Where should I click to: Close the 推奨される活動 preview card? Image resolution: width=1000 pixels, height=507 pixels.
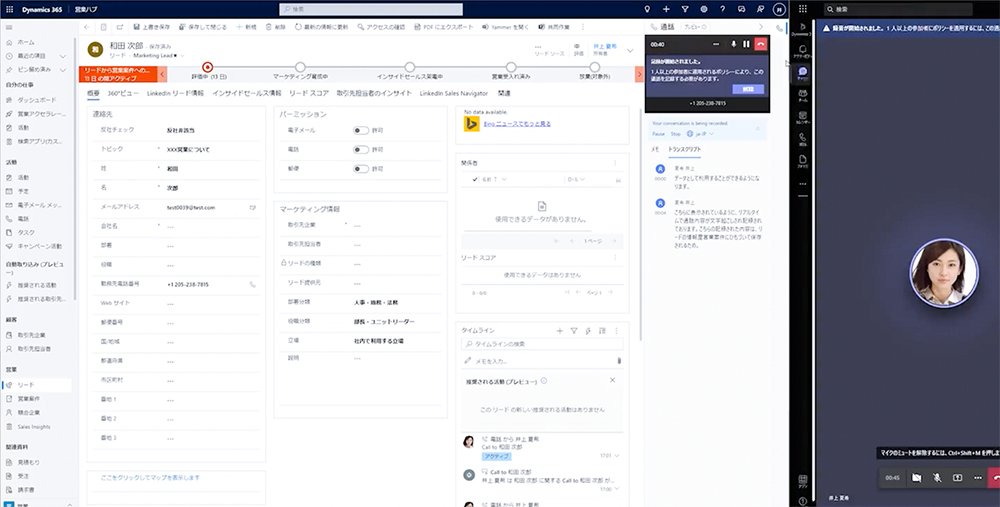click(612, 380)
